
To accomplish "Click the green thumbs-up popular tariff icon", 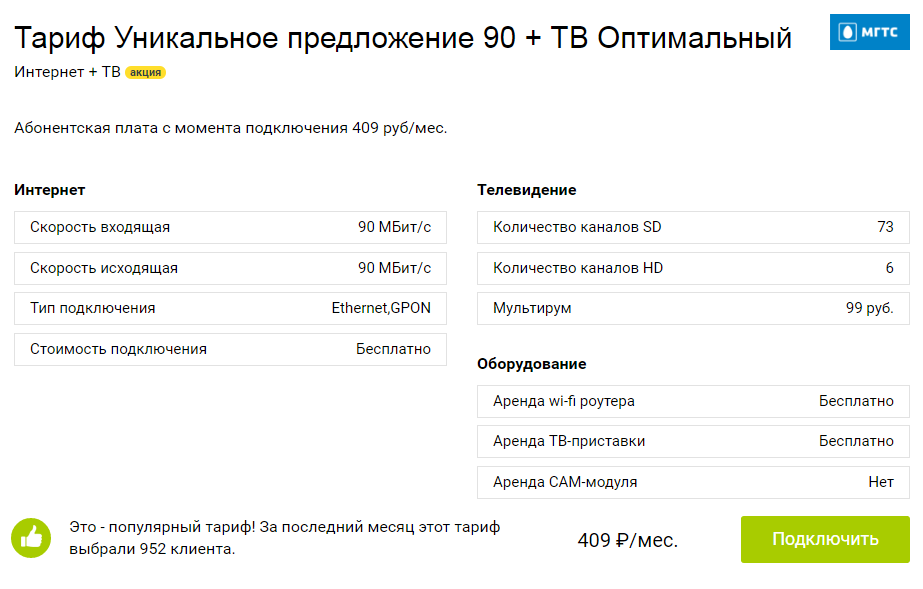I will pyautogui.click(x=31, y=538).
